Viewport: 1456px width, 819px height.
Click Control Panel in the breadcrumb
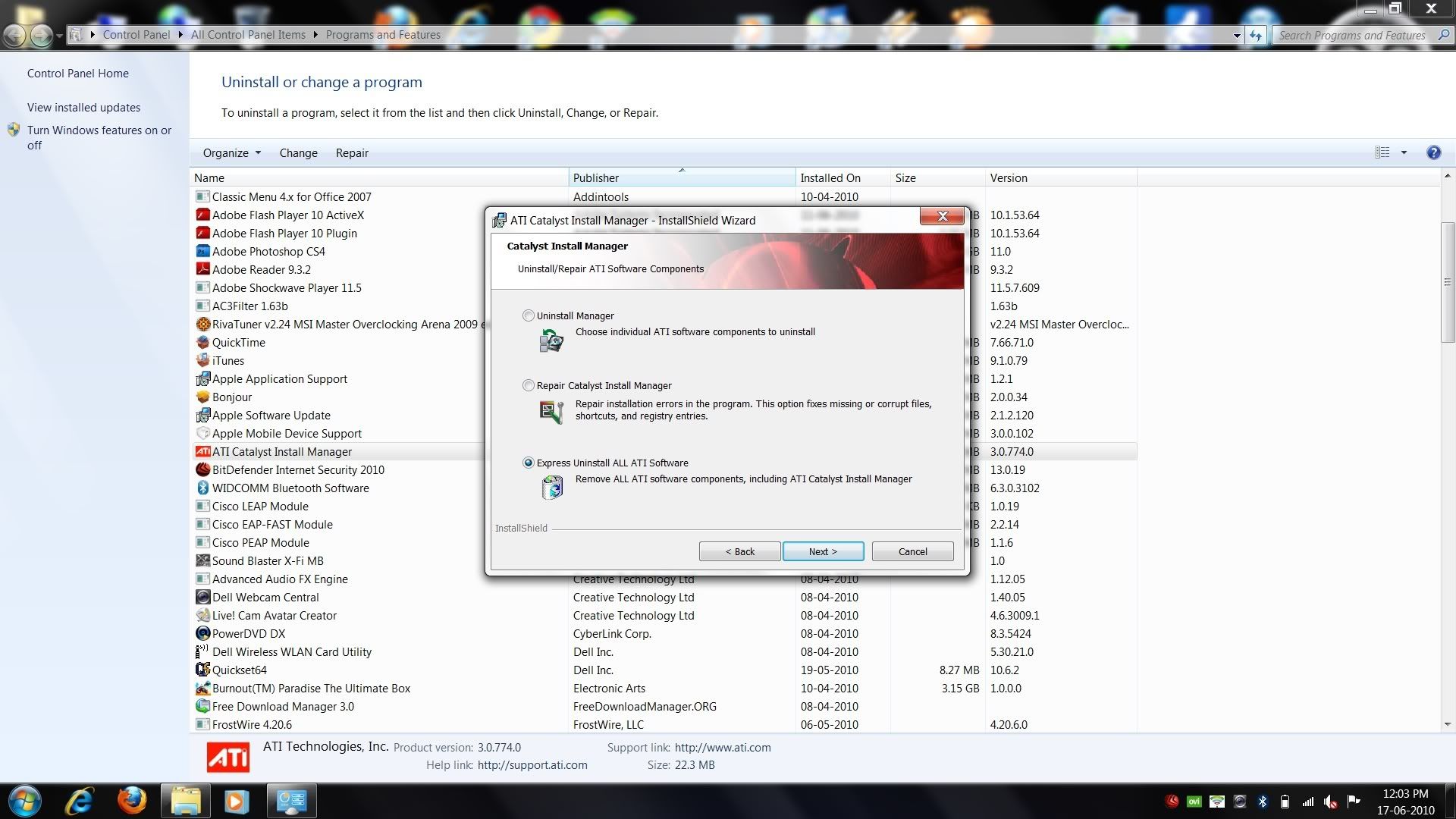click(136, 35)
